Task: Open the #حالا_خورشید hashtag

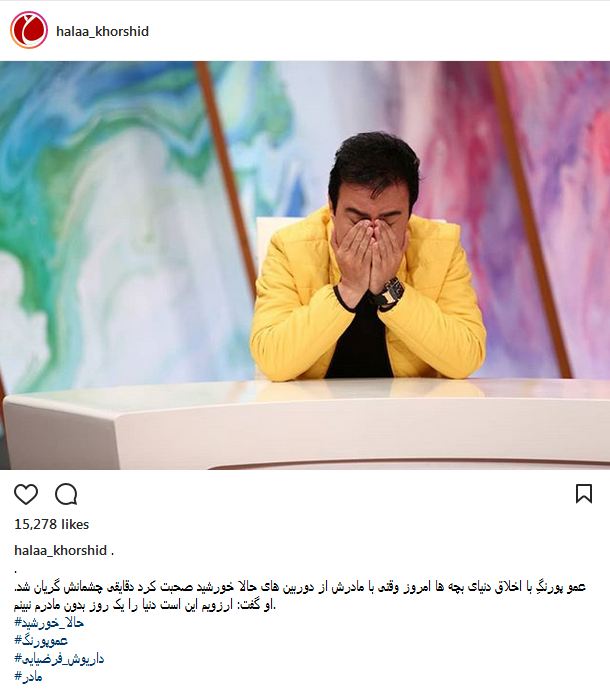Action: click(x=49, y=623)
